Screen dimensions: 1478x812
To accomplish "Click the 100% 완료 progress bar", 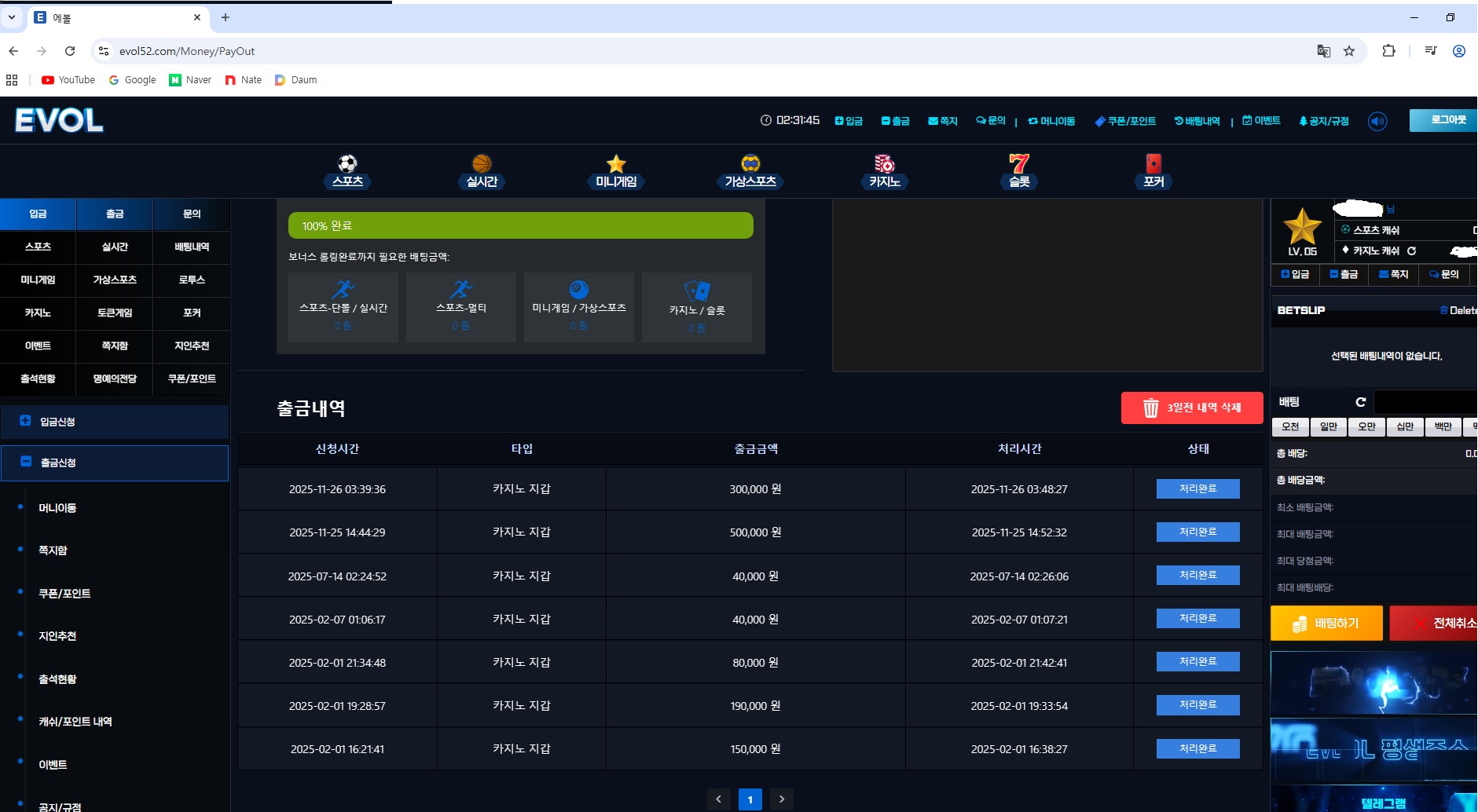I will [x=520, y=225].
